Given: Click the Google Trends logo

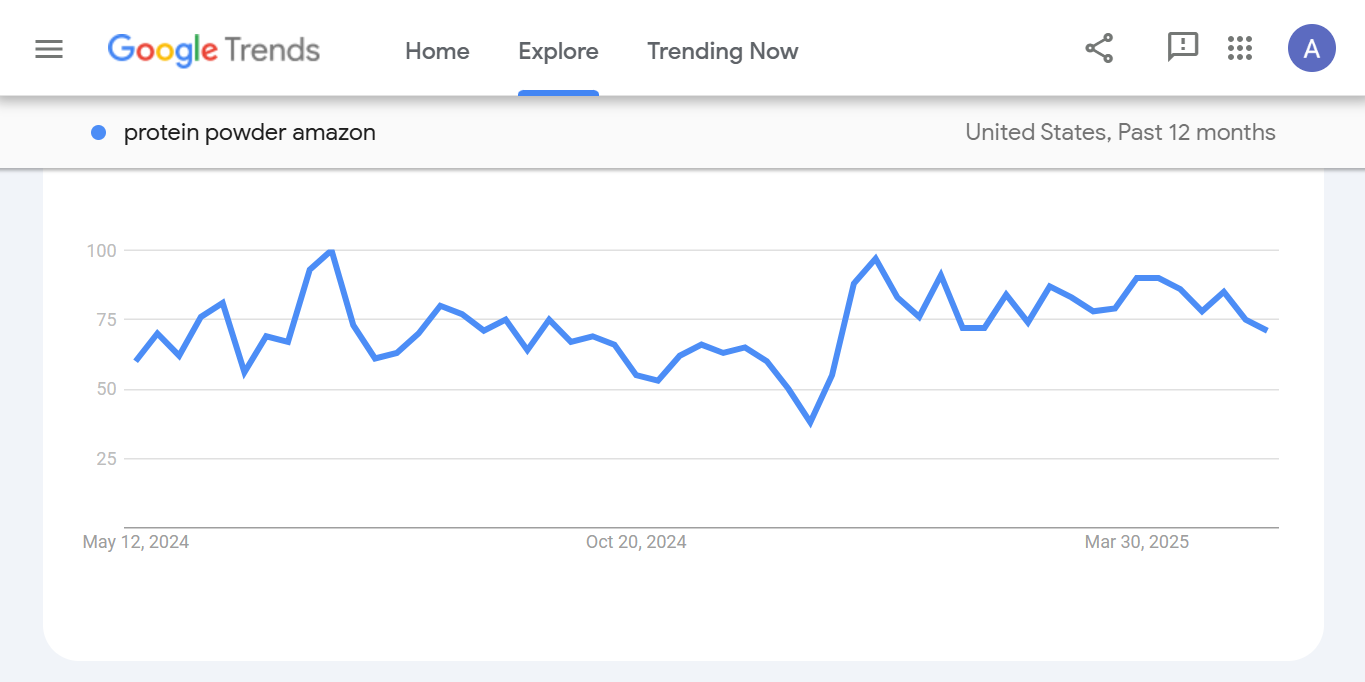Looking at the screenshot, I should coord(214,49).
